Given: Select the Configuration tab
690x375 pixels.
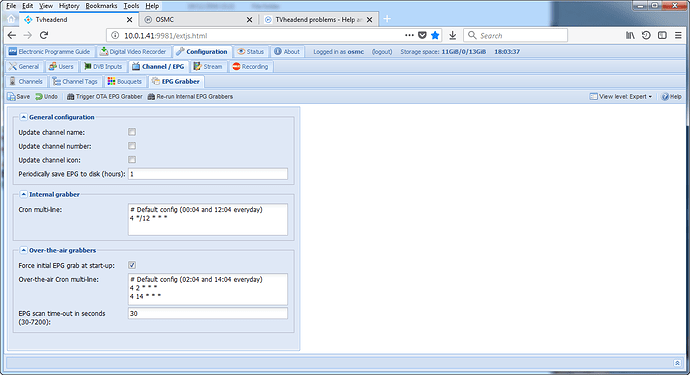Looking at the screenshot, I should click(202, 51).
